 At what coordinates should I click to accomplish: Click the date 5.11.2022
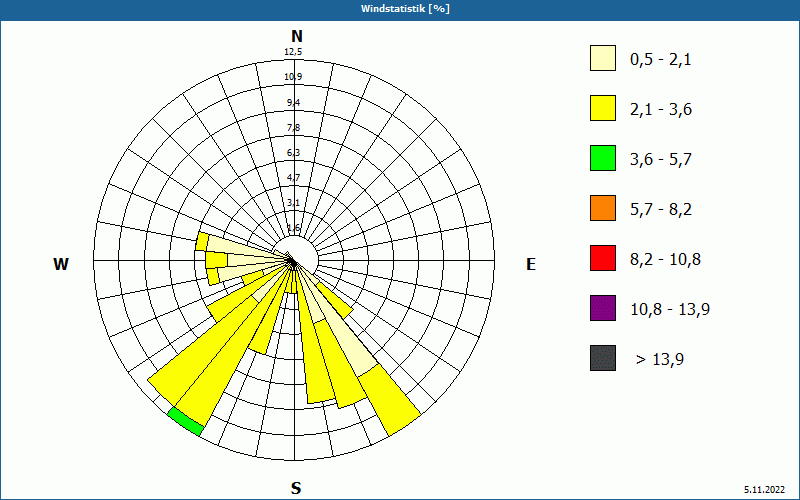[x=764, y=490]
